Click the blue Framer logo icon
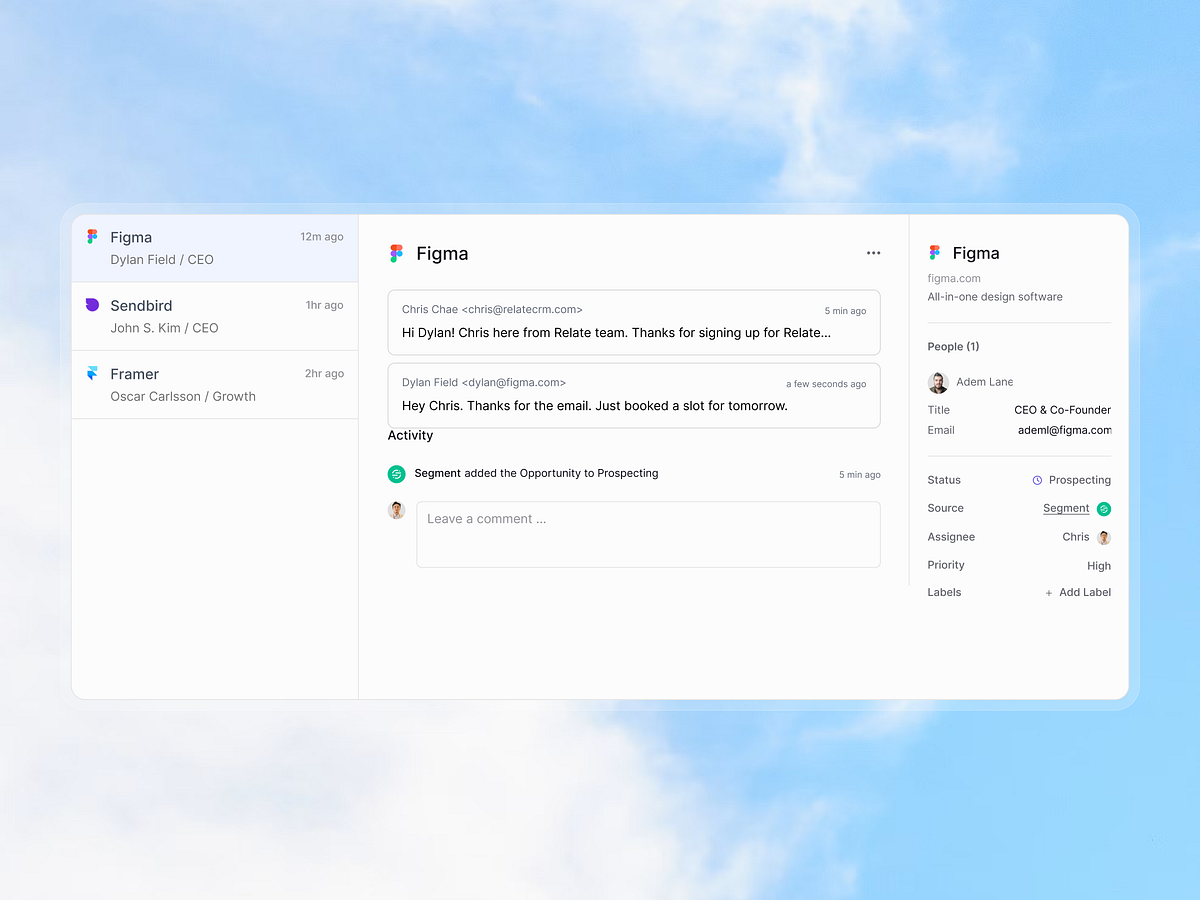The width and height of the screenshot is (1200, 900). pyautogui.click(x=92, y=373)
